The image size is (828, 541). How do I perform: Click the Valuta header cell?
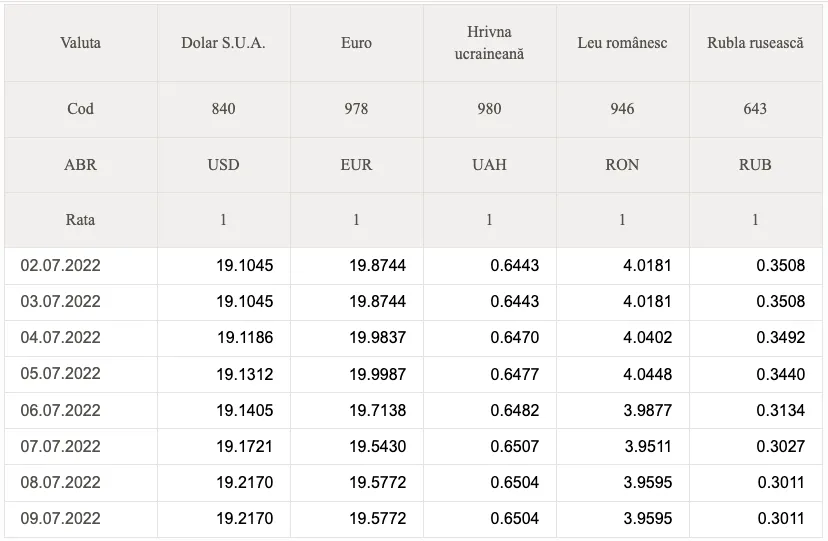pos(81,43)
